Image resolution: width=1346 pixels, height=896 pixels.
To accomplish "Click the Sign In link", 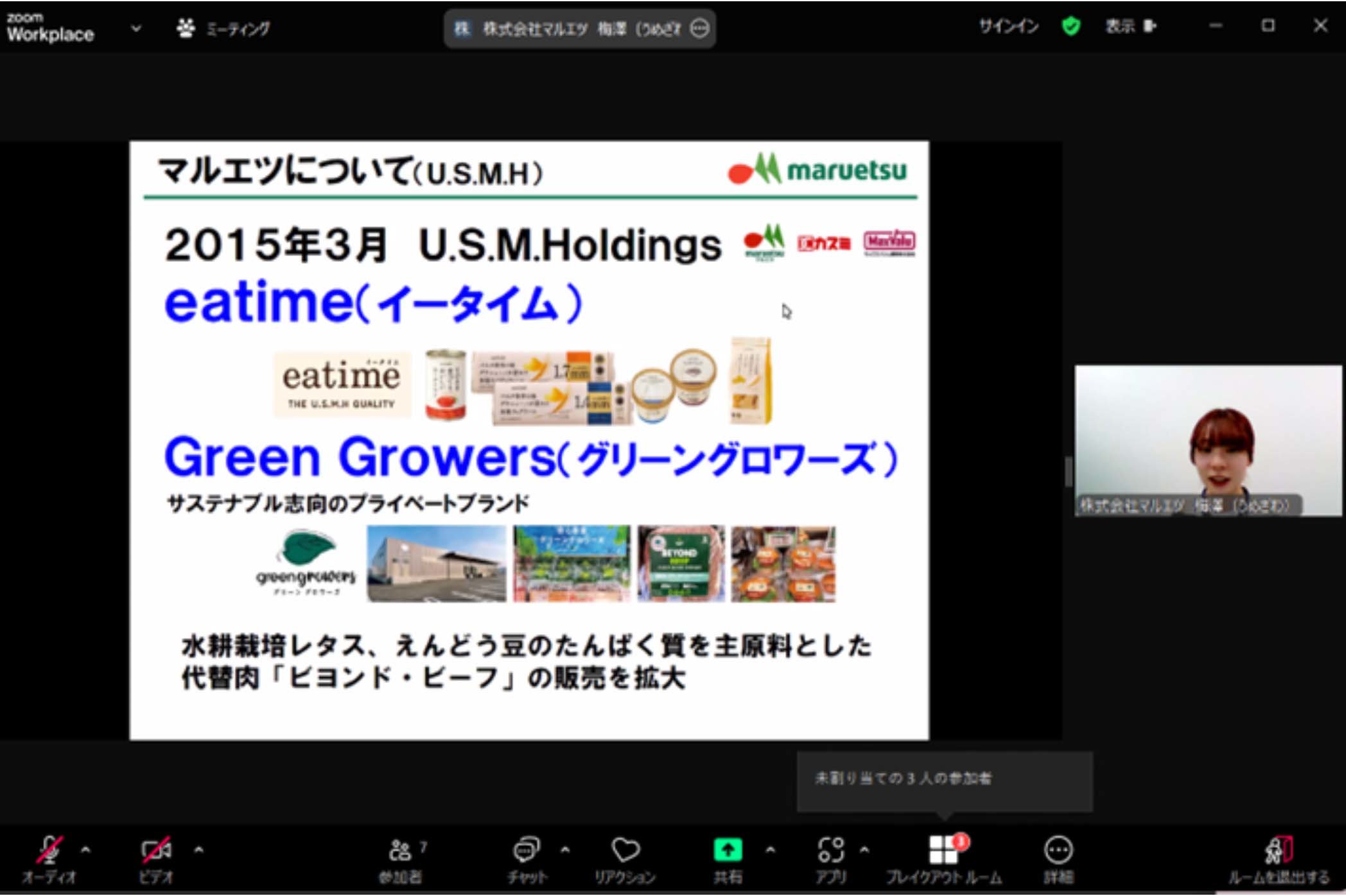I will click(1008, 26).
